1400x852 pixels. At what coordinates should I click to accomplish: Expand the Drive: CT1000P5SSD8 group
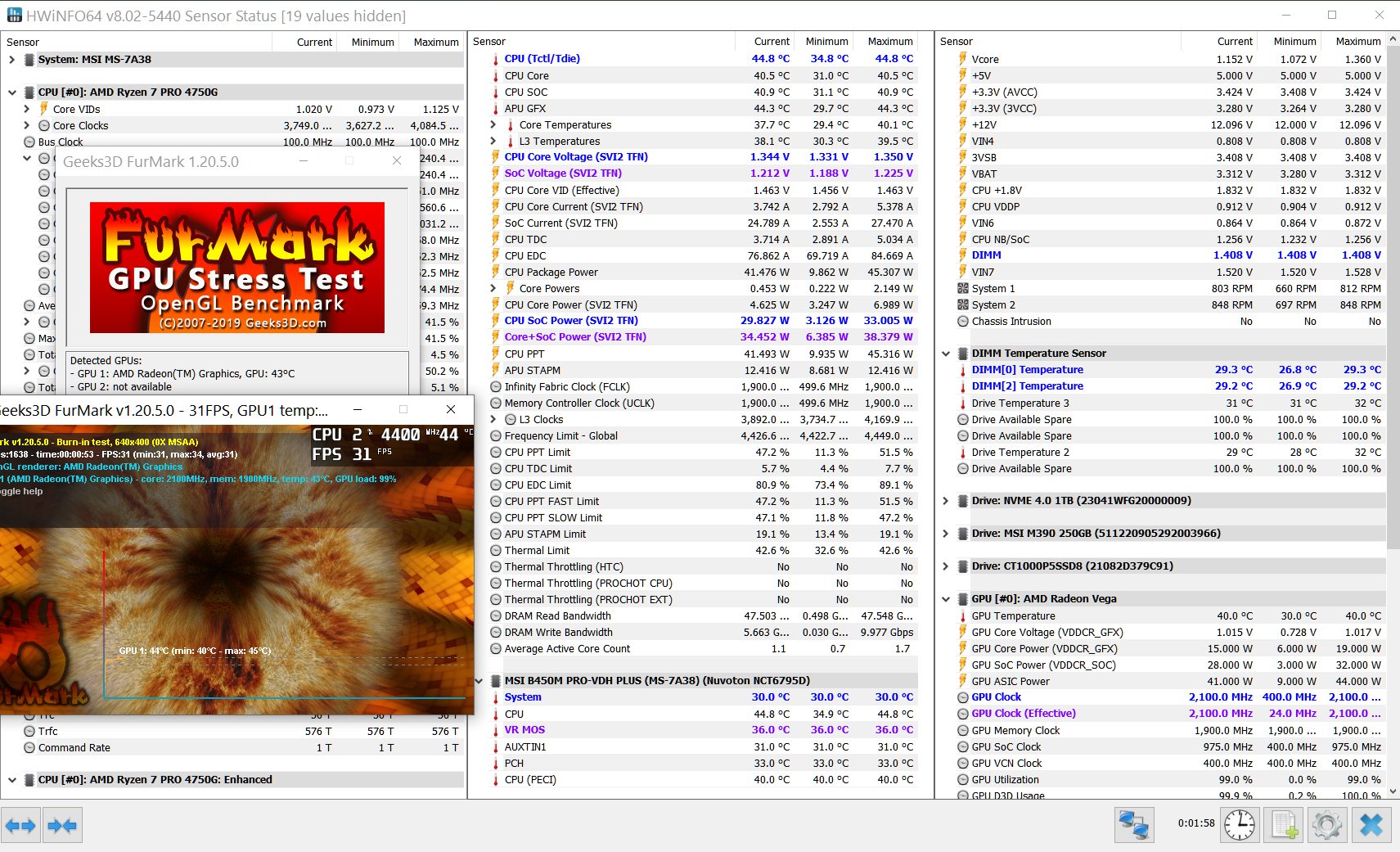click(x=946, y=566)
